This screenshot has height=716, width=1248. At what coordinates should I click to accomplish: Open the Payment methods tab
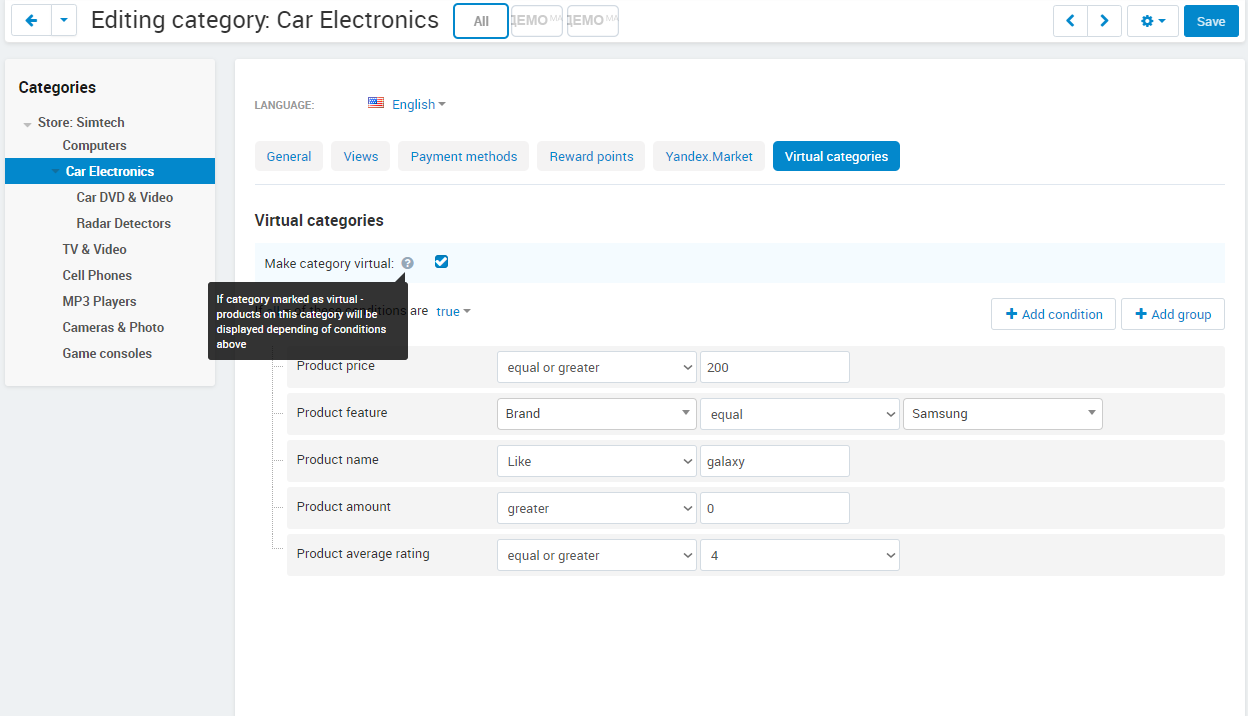coord(464,156)
